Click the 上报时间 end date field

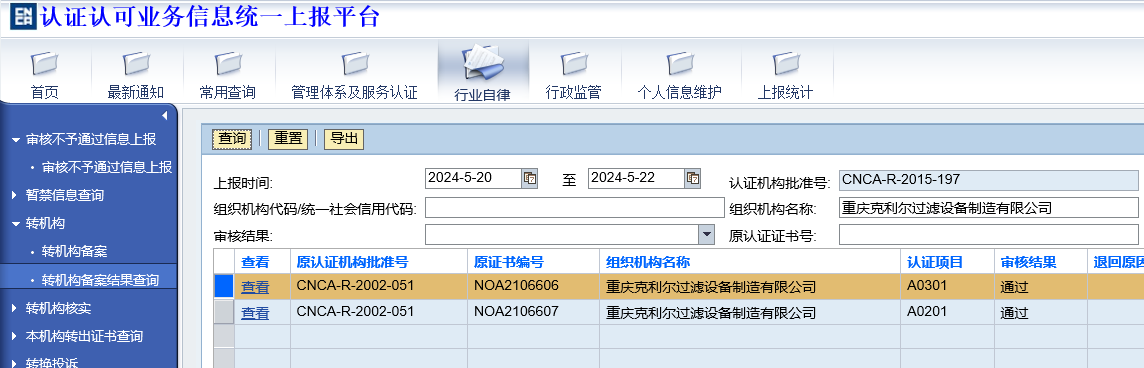click(x=636, y=178)
